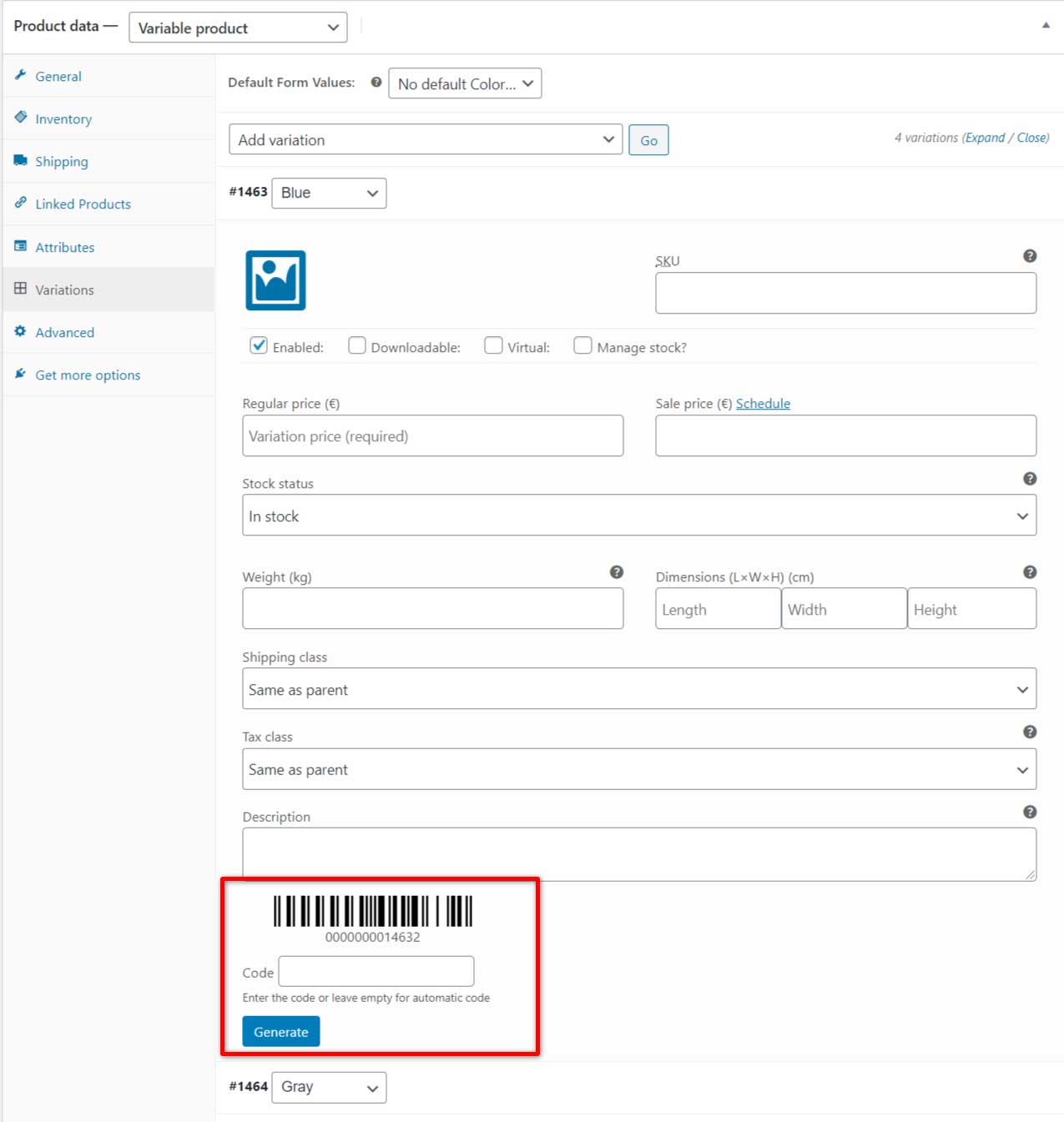Viewport: 1064px width, 1122px height.
Task: Focus the SKU input field
Action: point(846,293)
